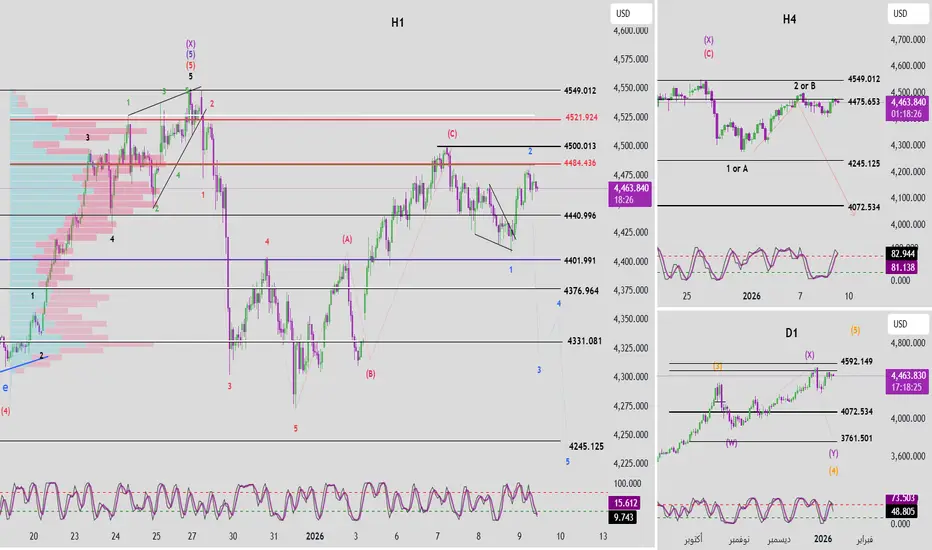Viewport: 932px width, 550px height.
Task: Click the 4592.149 label on D1 chart
Action: pos(857,361)
